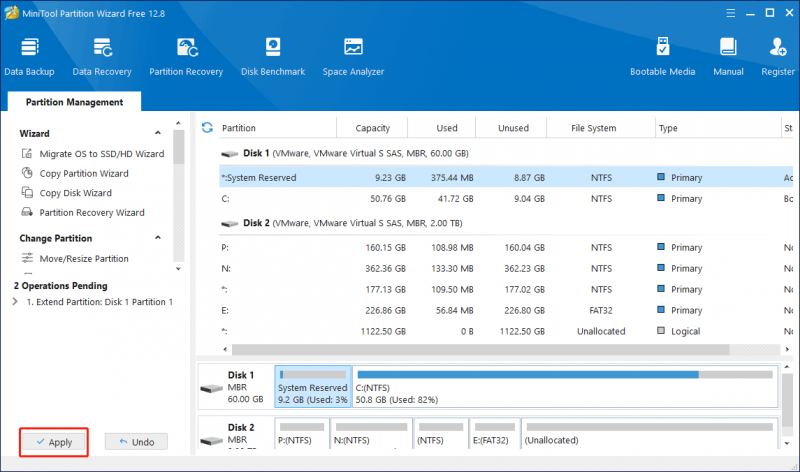This screenshot has width=800, height=472.
Task: Open the Data Backup tool
Action: coord(29,57)
